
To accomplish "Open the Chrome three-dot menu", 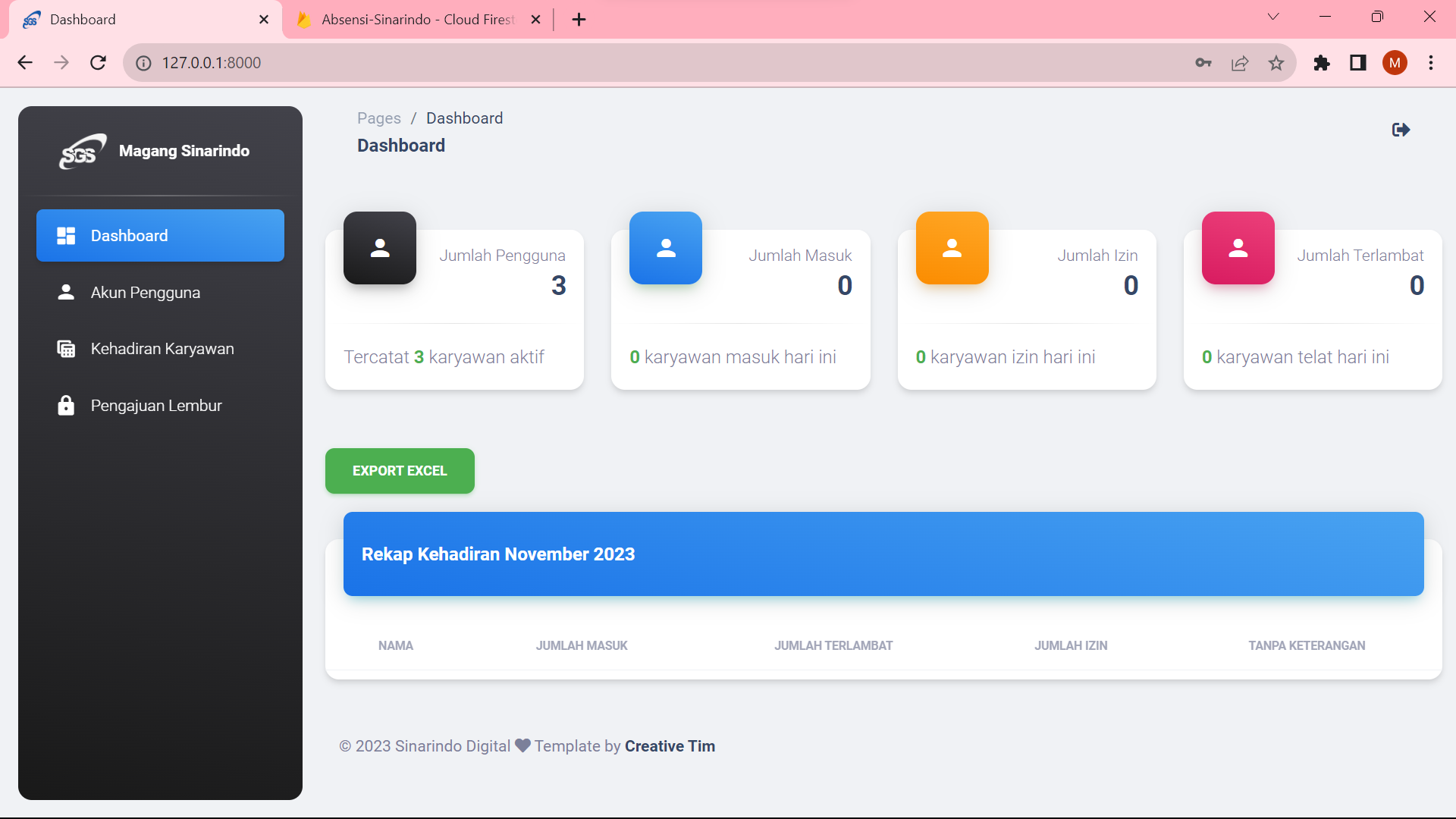I will (1431, 63).
